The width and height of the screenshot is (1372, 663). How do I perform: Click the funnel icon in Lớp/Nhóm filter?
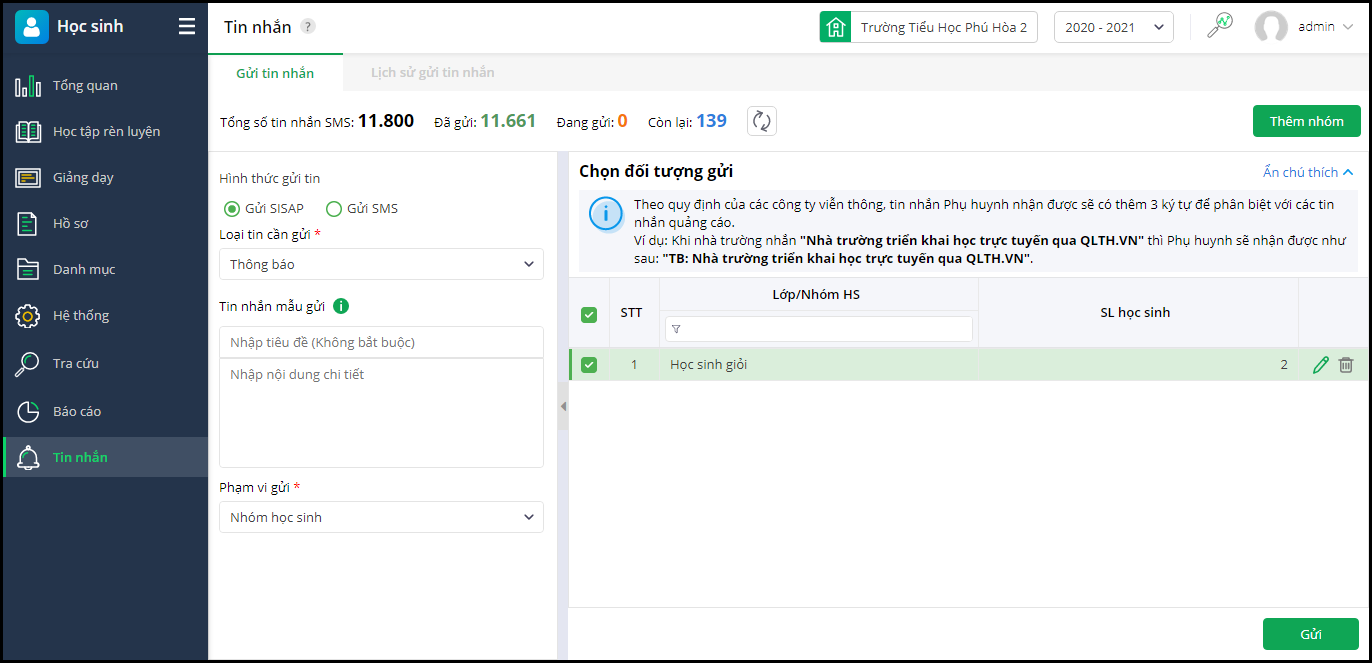coord(676,329)
